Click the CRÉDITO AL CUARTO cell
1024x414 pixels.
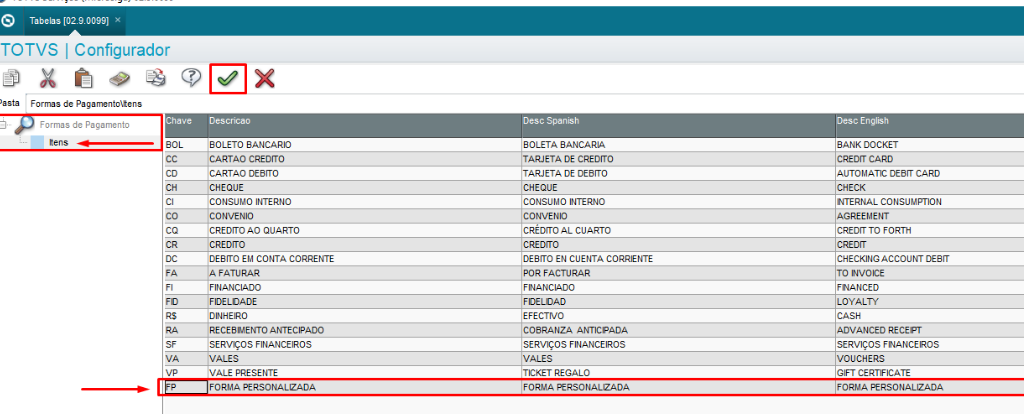click(x=678, y=231)
